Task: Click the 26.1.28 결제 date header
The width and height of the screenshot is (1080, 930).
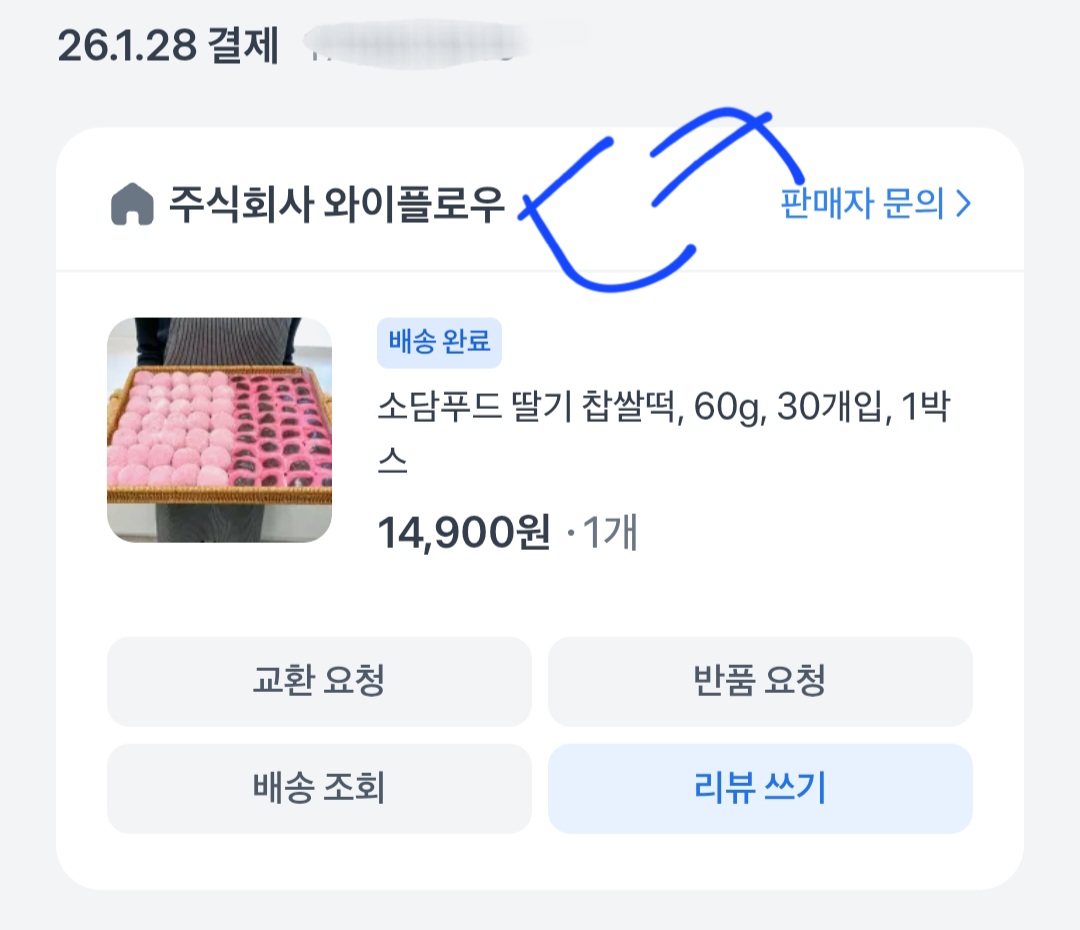Action: click(x=168, y=46)
